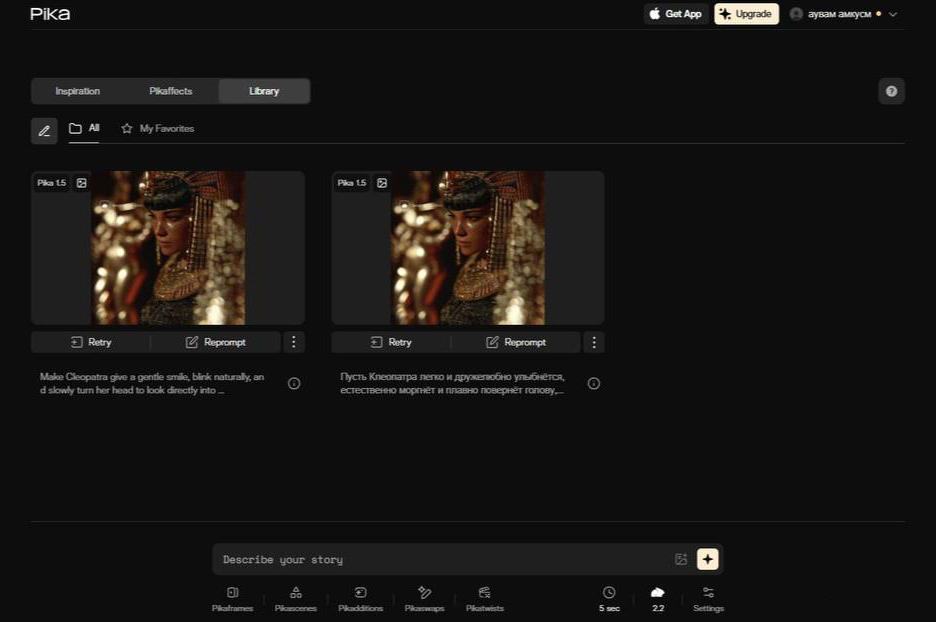The image size is (936, 622).
Task: Click the Describe your story input field
Action: (440, 559)
